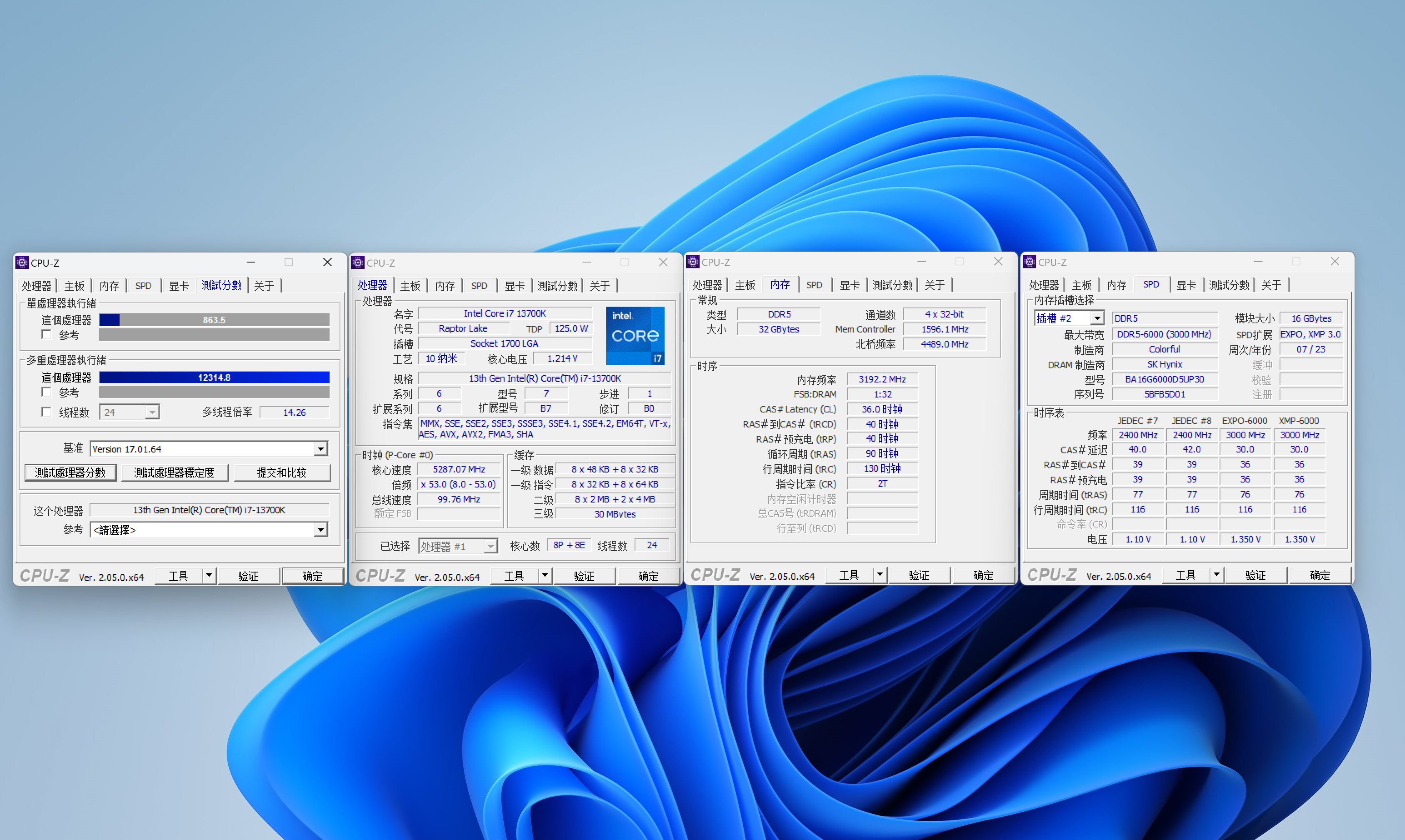Screen dimensions: 1405x840
Task: Click the bench processor score button
Action: coord(70,472)
